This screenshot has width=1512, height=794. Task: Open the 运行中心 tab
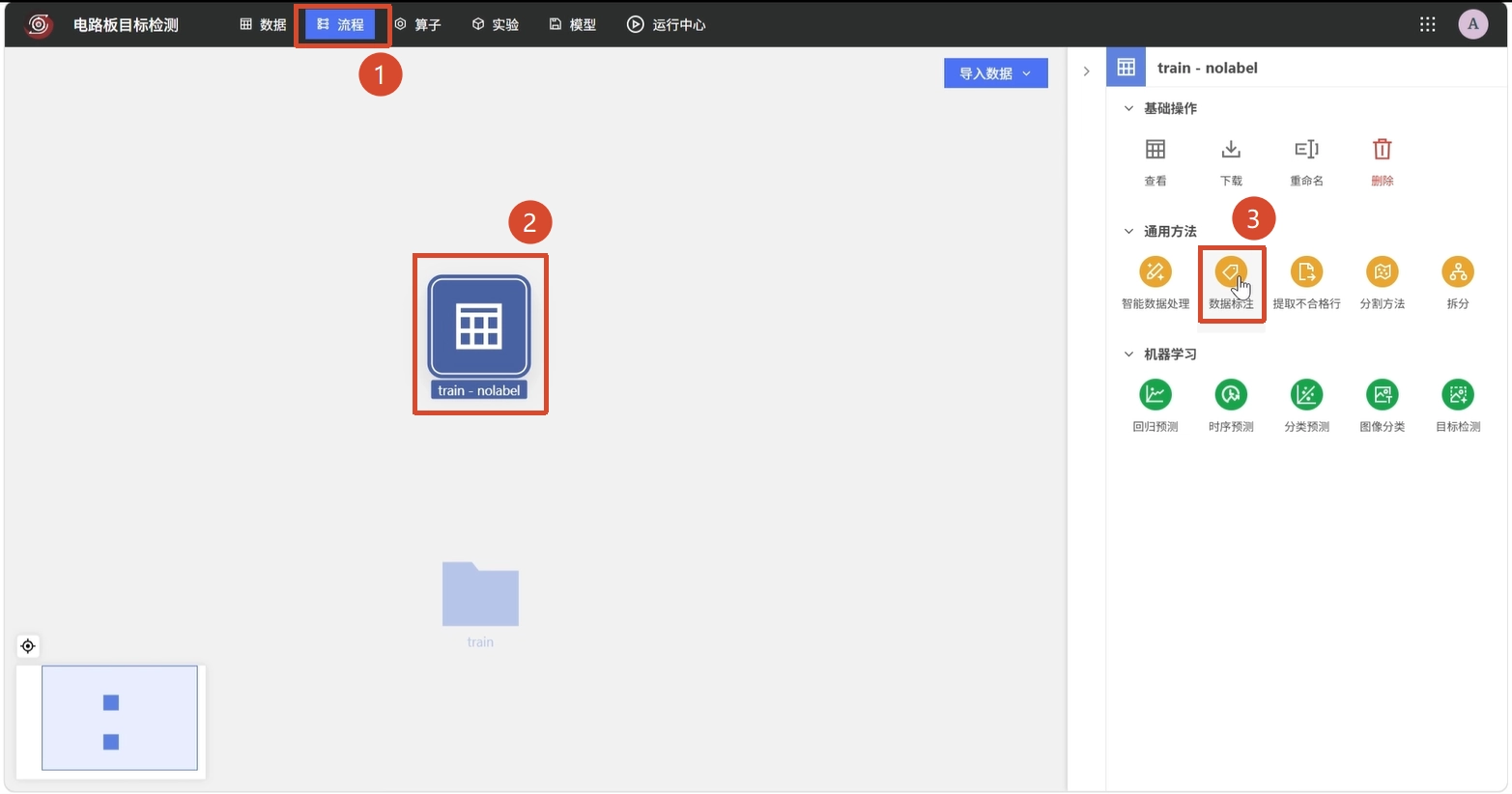[x=667, y=24]
